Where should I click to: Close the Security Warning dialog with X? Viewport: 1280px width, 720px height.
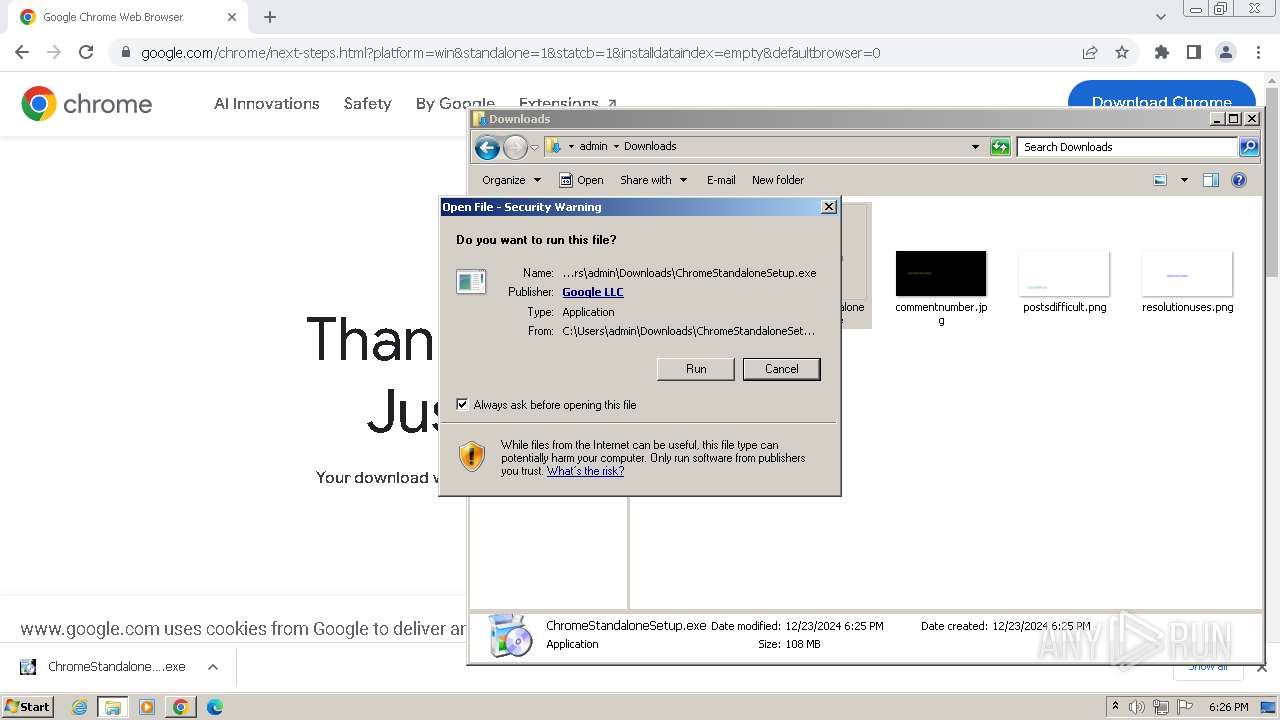pyautogui.click(x=828, y=207)
